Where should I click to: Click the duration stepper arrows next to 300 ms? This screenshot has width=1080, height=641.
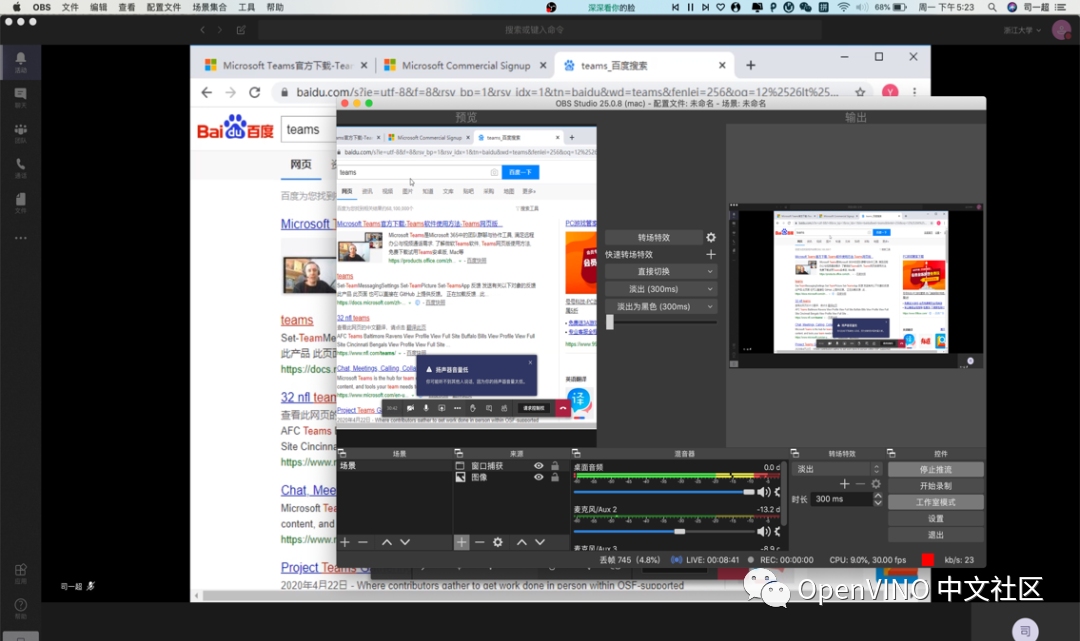coord(878,499)
